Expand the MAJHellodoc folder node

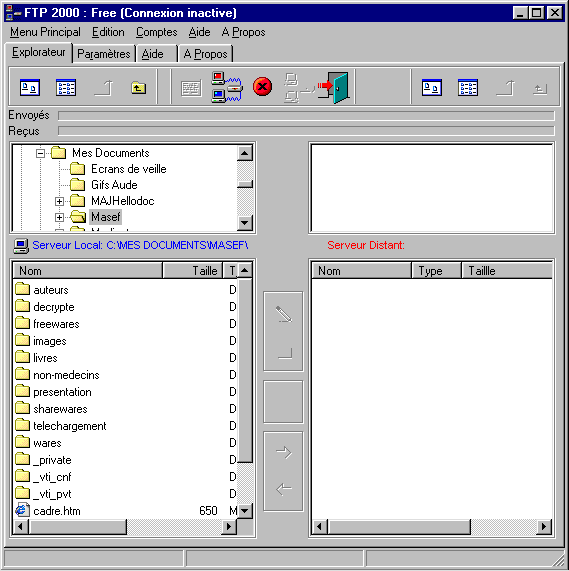click(x=59, y=201)
